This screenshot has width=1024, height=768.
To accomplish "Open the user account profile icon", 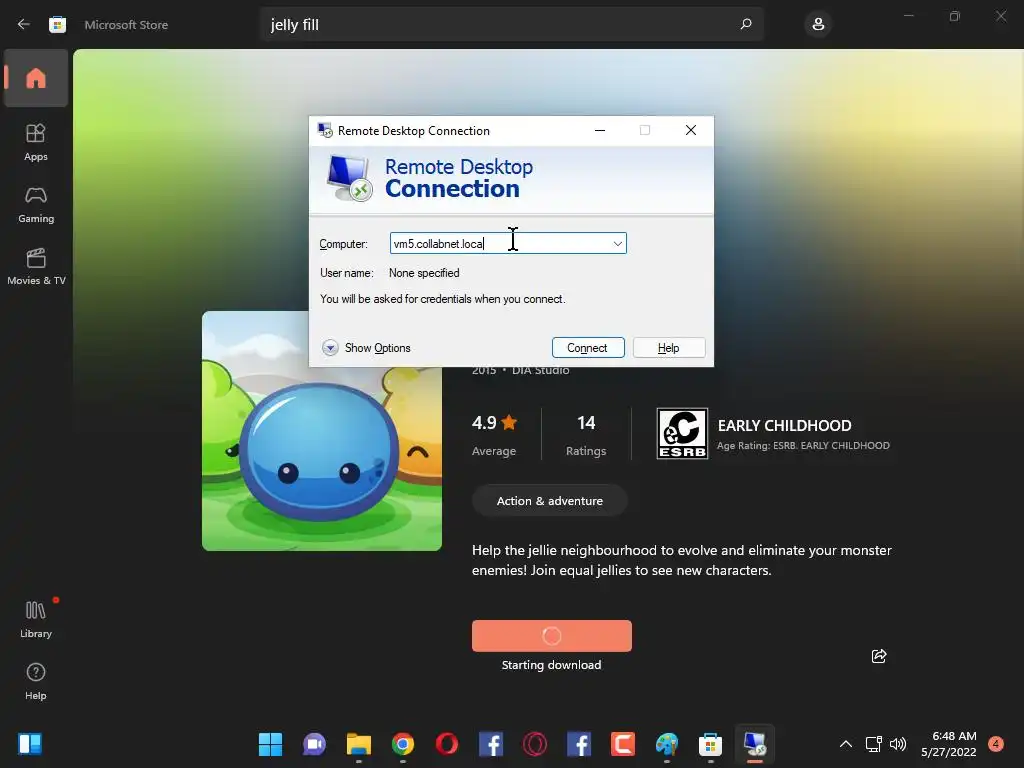I will [818, 25].
